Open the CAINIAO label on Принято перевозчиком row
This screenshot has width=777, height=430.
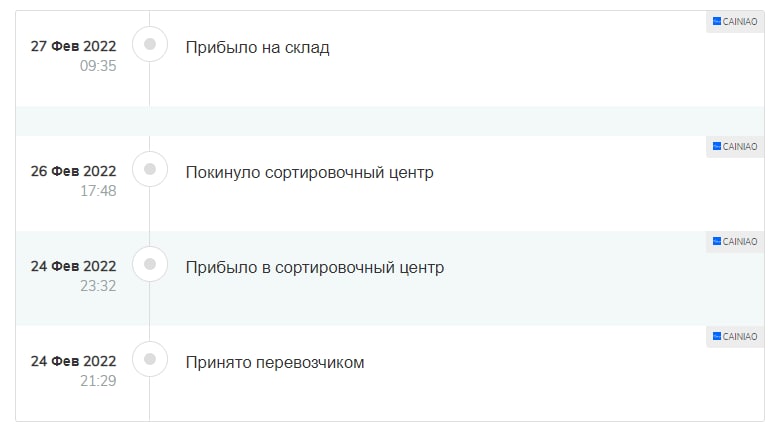(735, 336)
